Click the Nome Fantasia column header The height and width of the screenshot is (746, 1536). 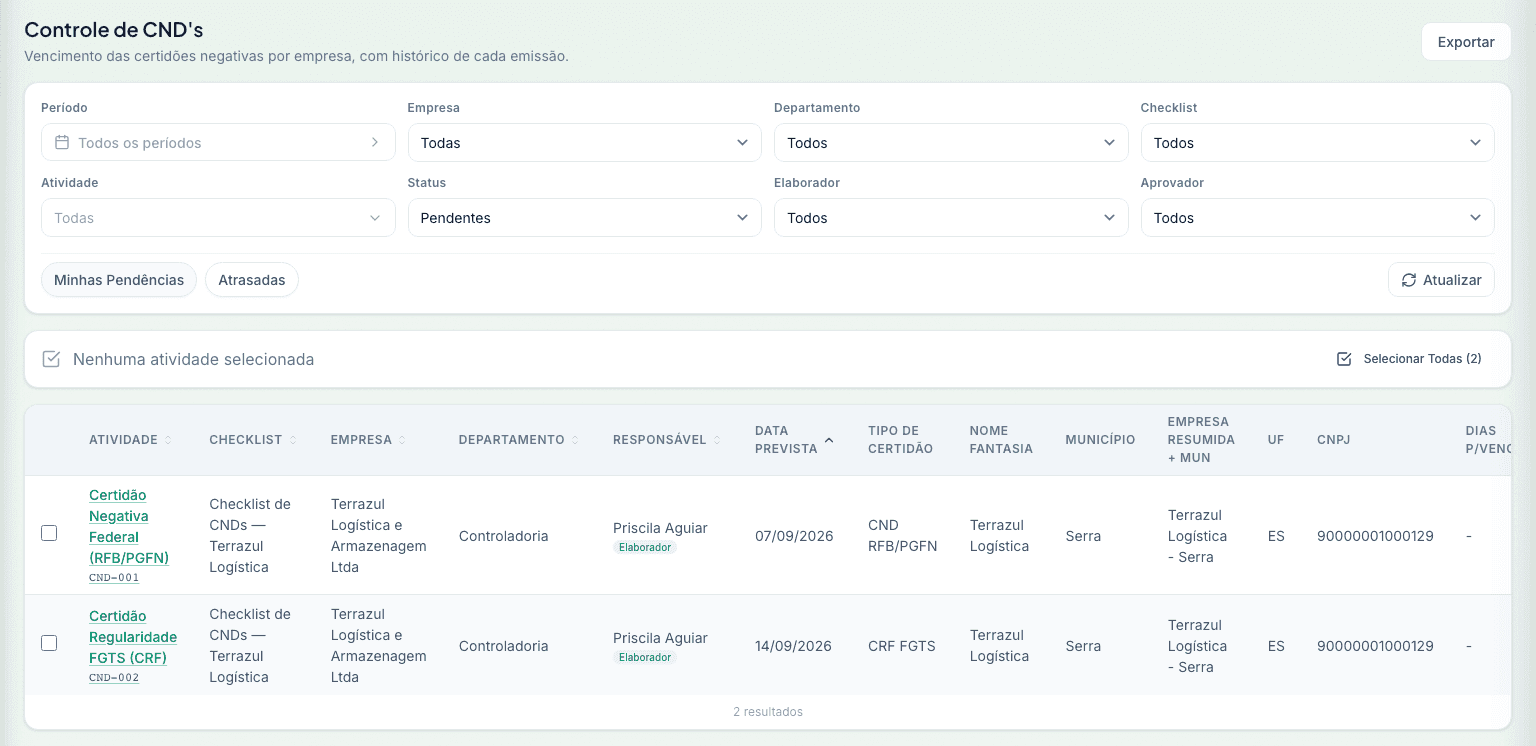(1001, 440)
